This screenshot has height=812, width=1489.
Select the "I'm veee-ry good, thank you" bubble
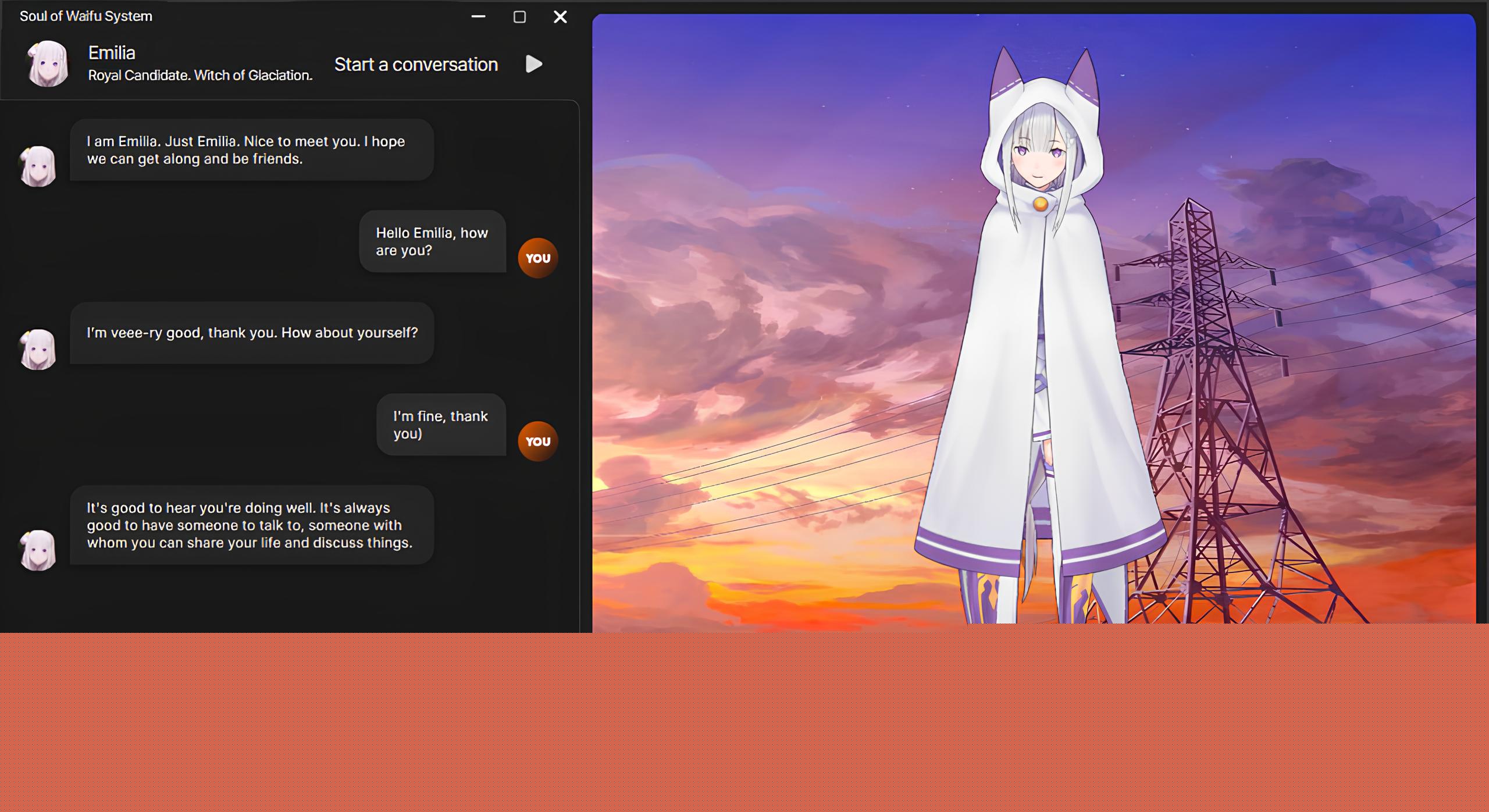tap(251, 333)
